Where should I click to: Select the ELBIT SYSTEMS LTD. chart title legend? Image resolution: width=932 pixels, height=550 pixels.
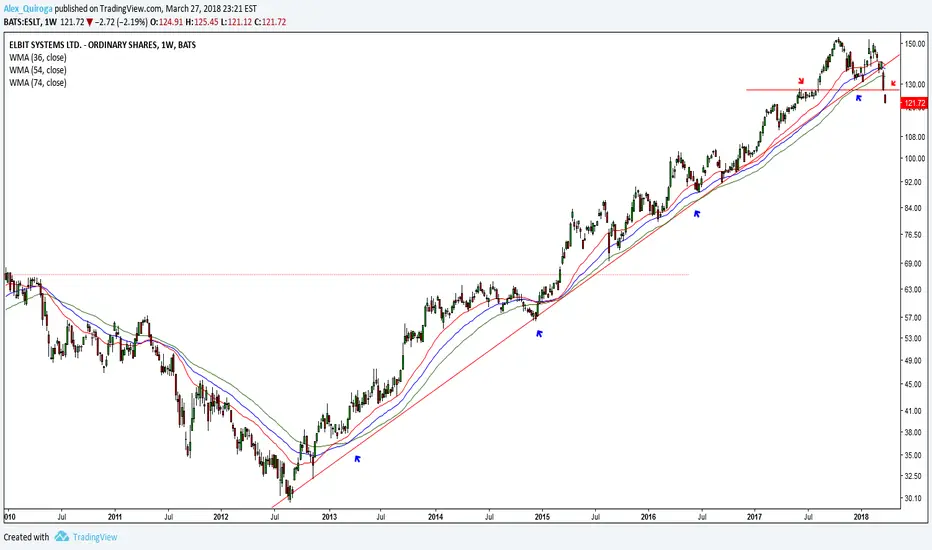pyautogui.click(x=102, y=45)
